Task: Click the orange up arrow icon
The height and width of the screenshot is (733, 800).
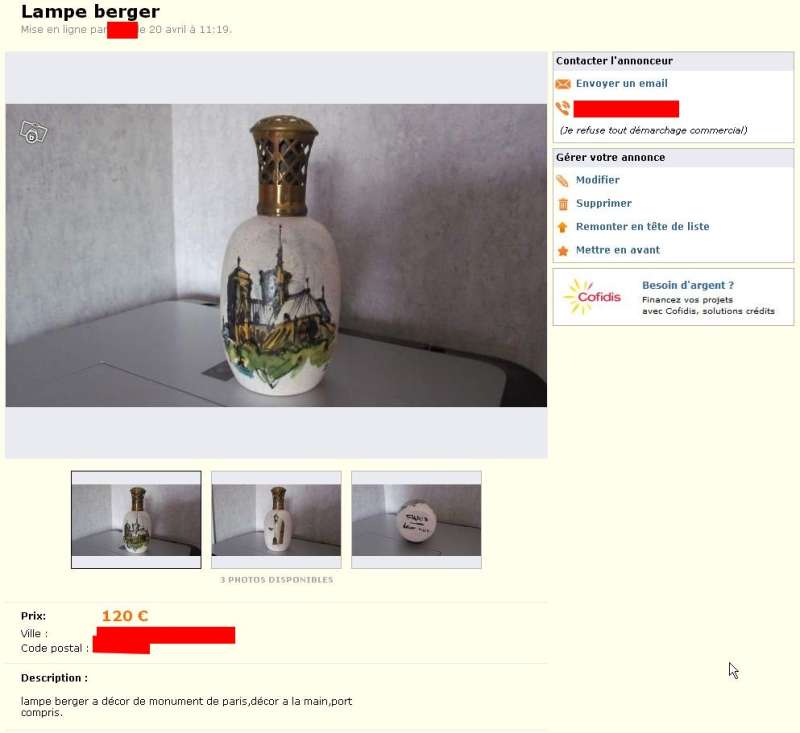Action: click(562, 227)
